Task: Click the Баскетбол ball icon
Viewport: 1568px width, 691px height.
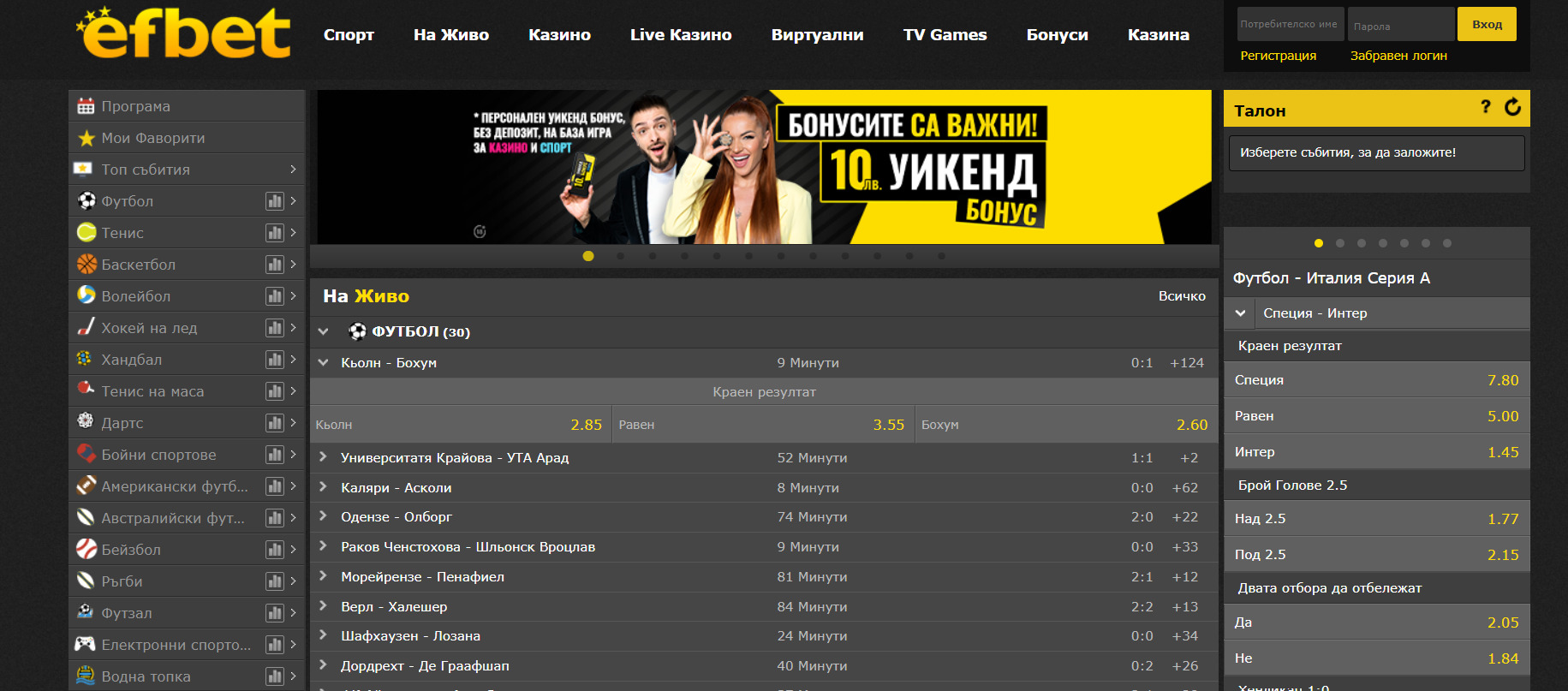Action: [x=86, y=265]
